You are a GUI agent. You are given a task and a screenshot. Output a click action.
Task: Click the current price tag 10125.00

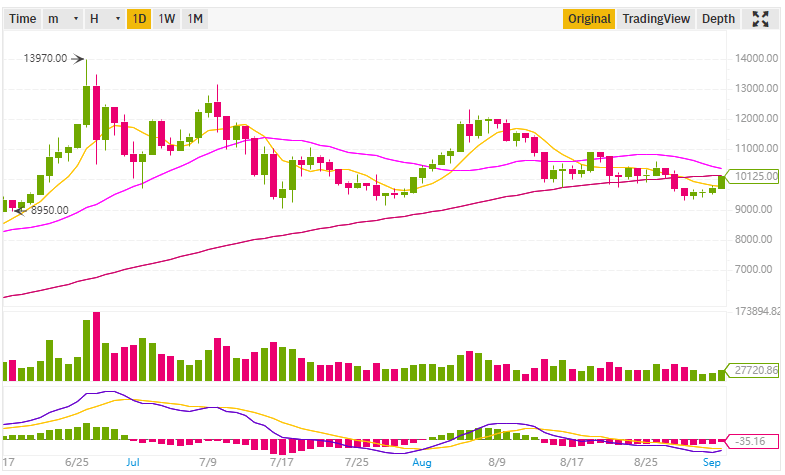[x=754, y=177]
